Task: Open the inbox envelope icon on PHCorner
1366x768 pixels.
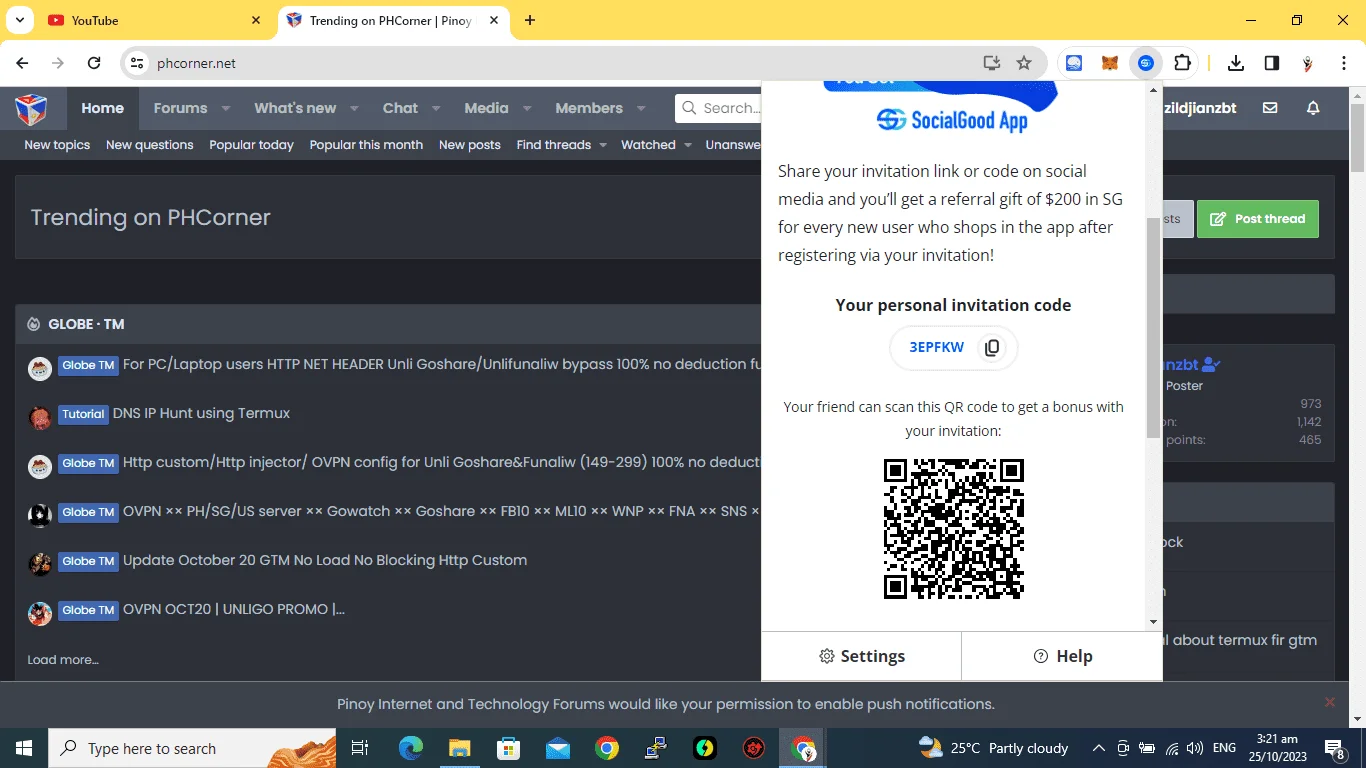Action: click(1270, 108)
